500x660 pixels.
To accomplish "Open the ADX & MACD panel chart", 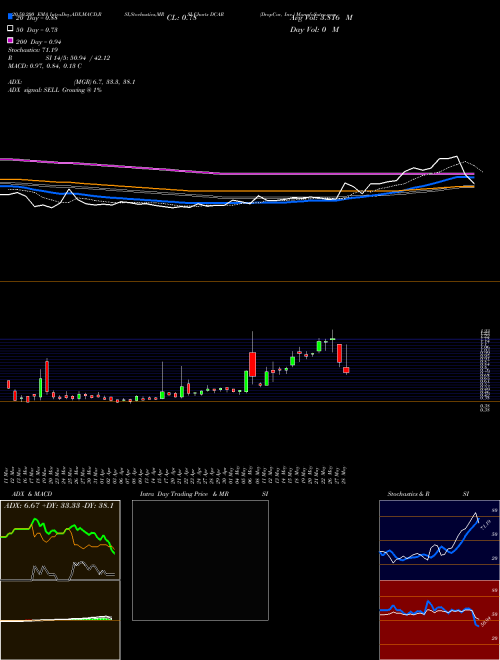I will (60, 580).
